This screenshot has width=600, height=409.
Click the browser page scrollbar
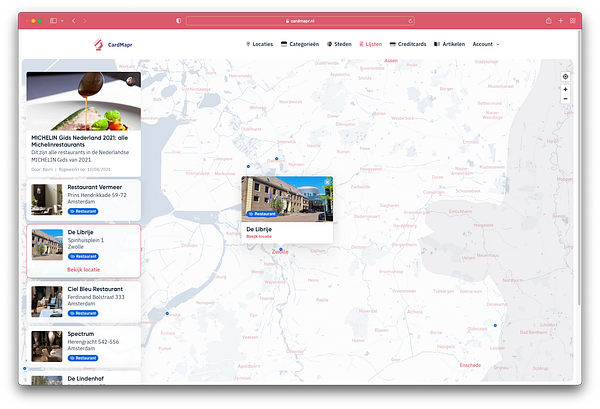click(579, 168)
